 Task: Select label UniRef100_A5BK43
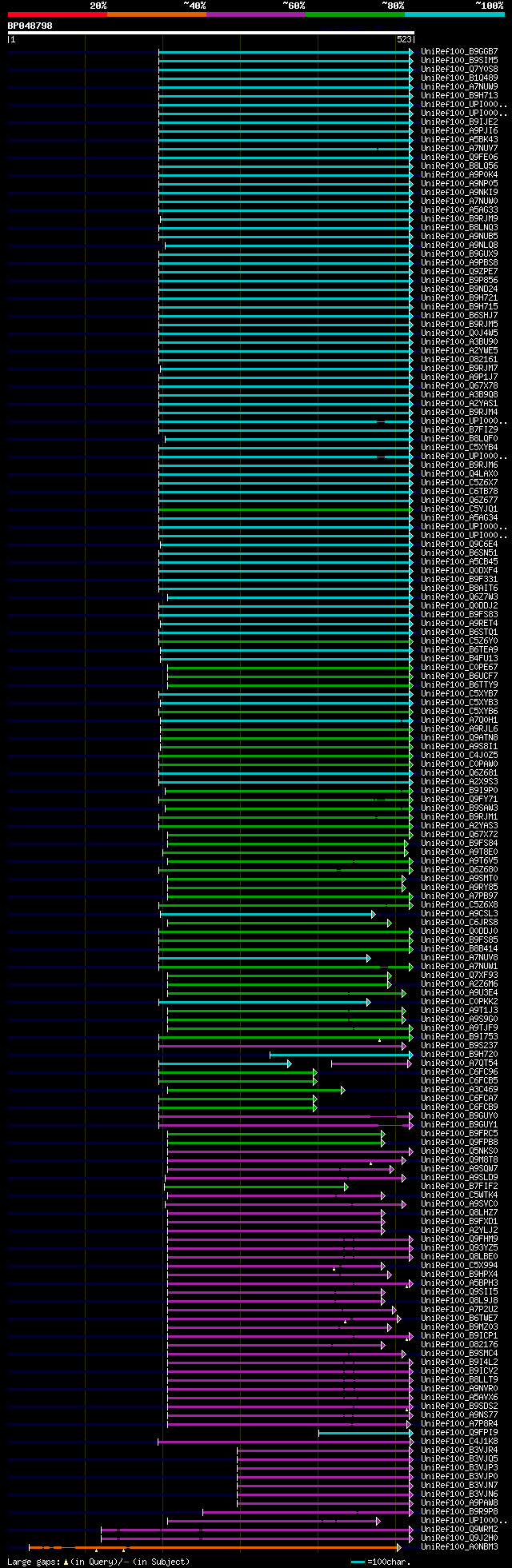click(459, 139)
